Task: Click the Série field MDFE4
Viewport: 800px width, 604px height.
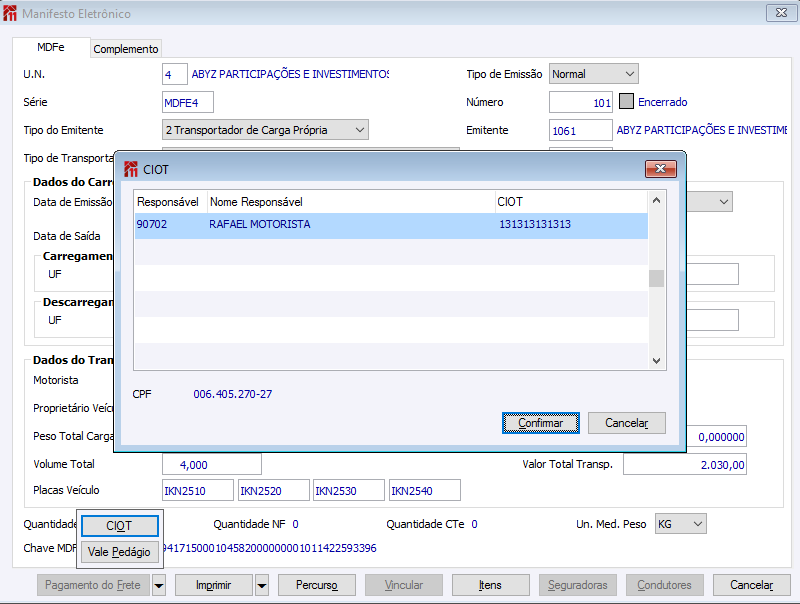Action: [x=188, y=103]
